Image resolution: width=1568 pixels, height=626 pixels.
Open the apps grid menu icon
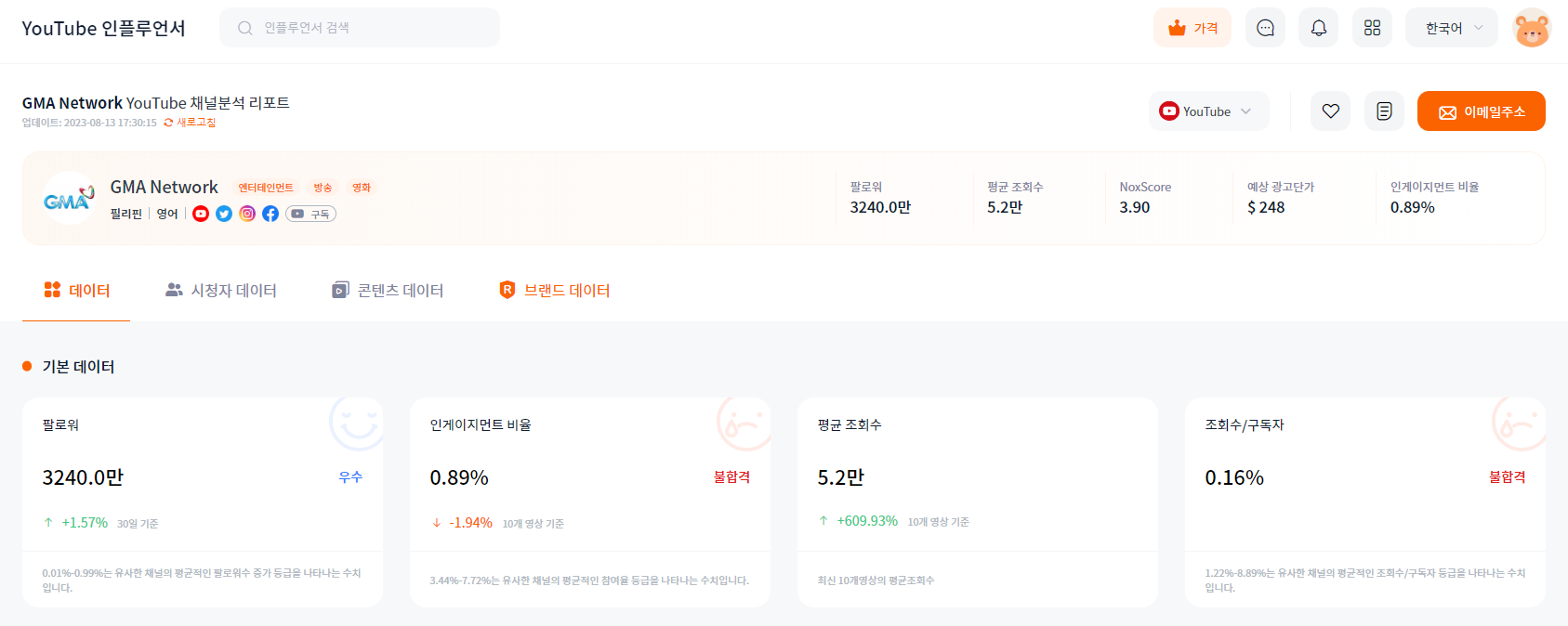[1372, 28]
